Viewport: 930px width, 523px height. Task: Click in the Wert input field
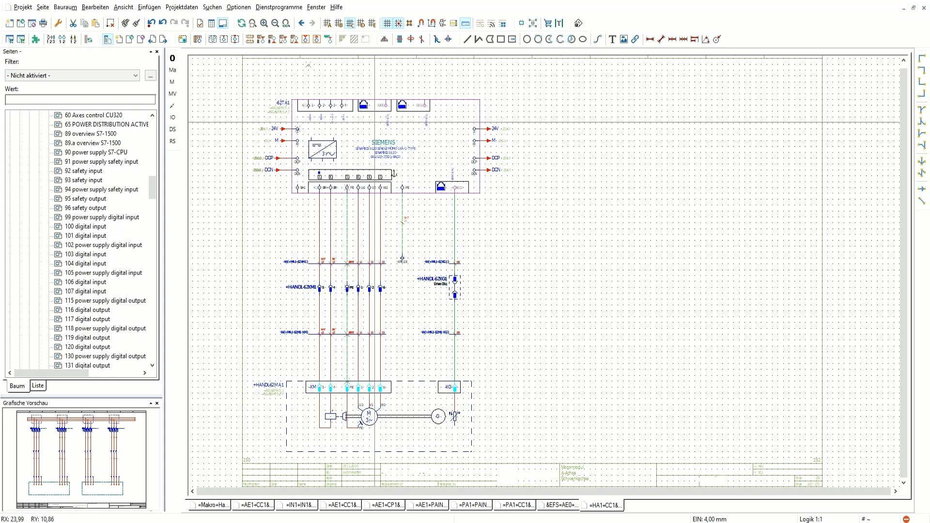pos(80,100)
